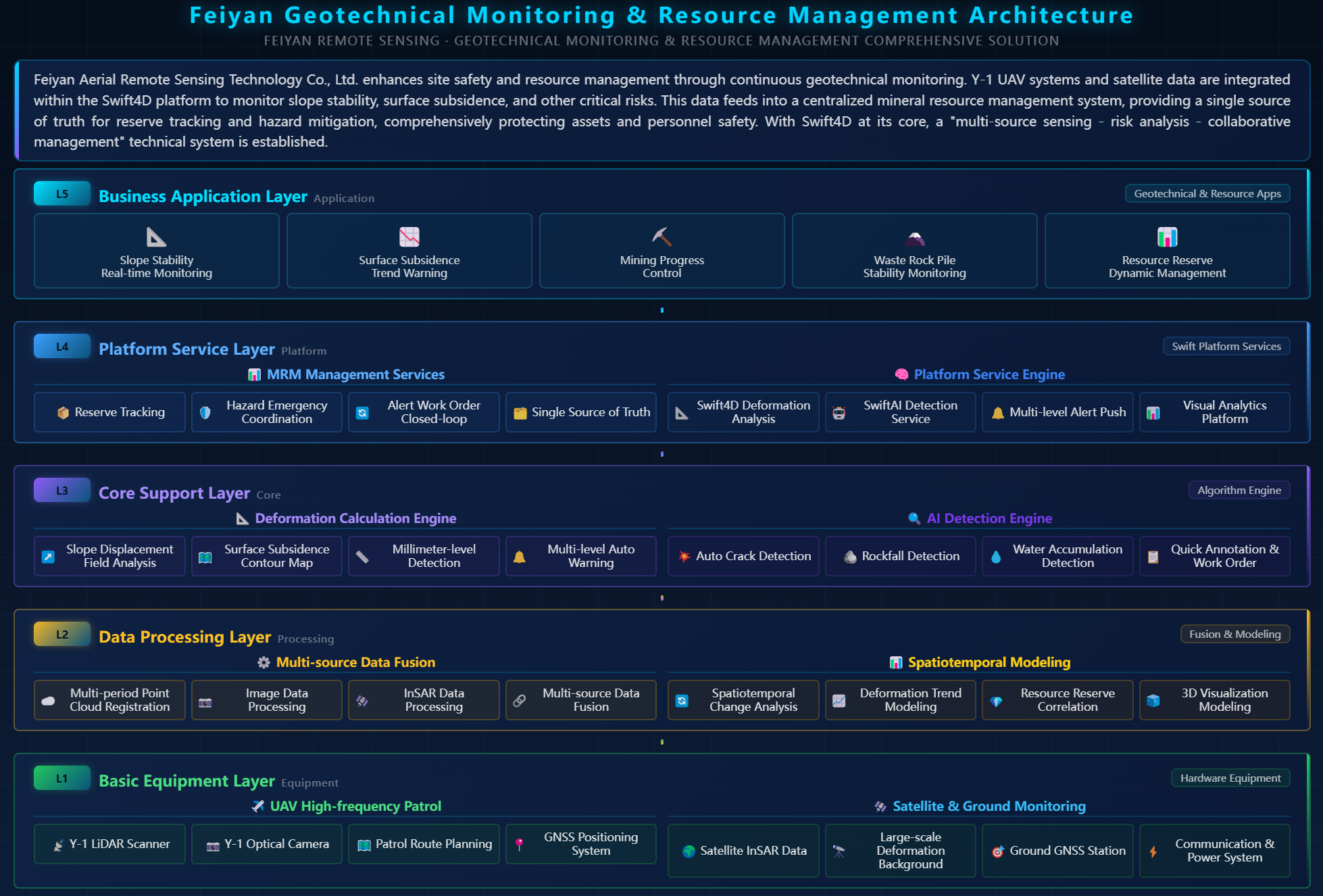Select the InSAR Data Processing card

click(x=424, y=700)
